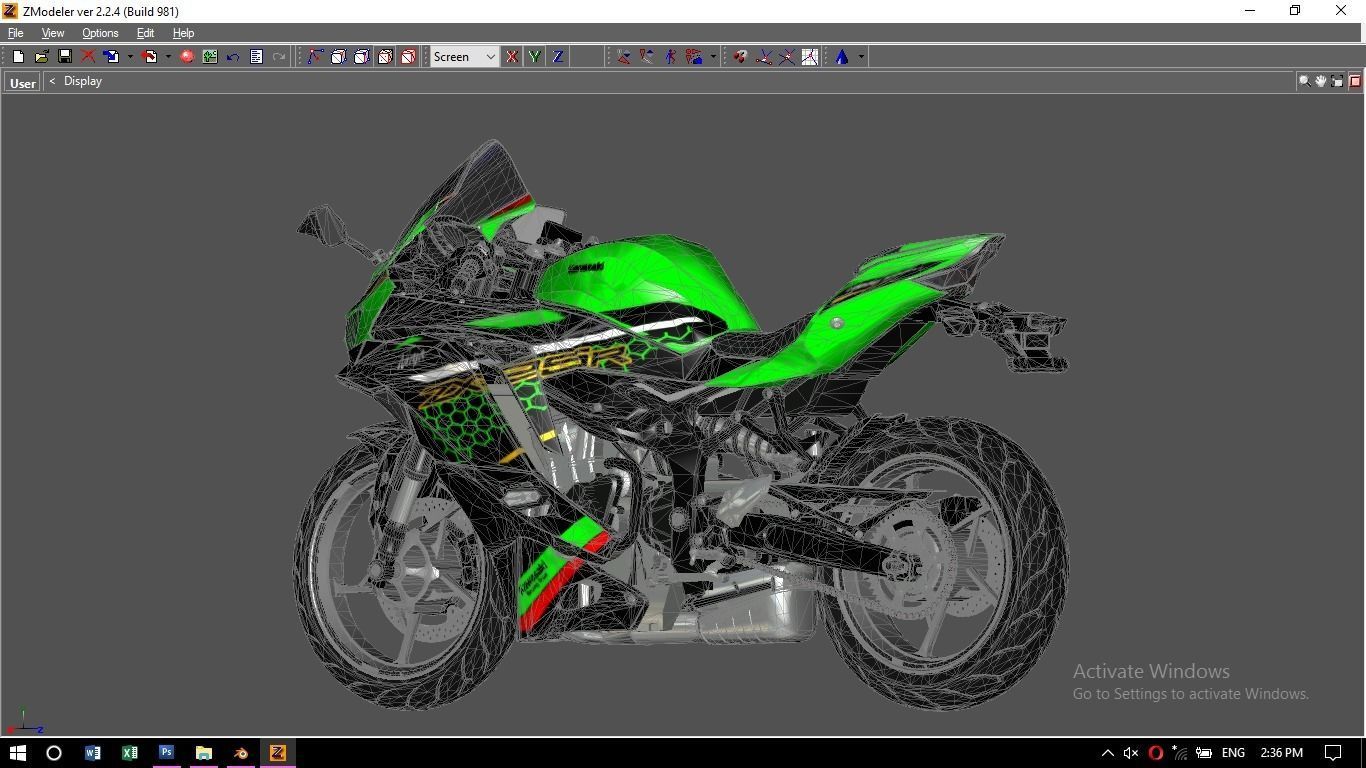1366x768 pixels.
Task: Switch to Excel on taskbar
Action: 129,753
